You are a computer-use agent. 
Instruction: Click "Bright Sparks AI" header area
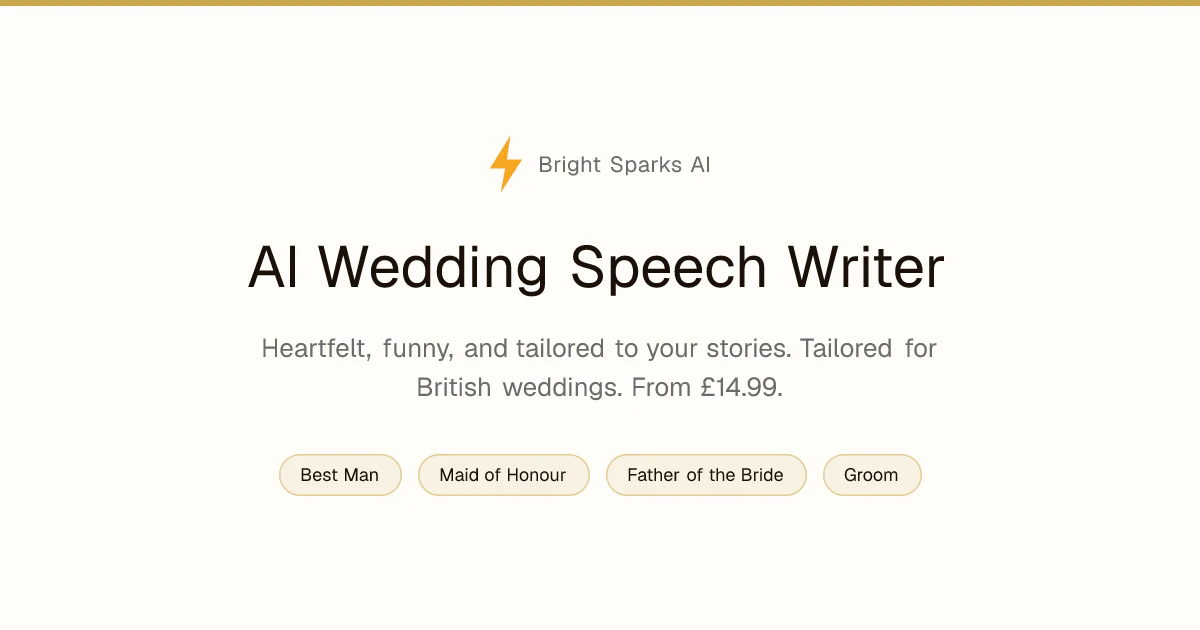[600, 165]
